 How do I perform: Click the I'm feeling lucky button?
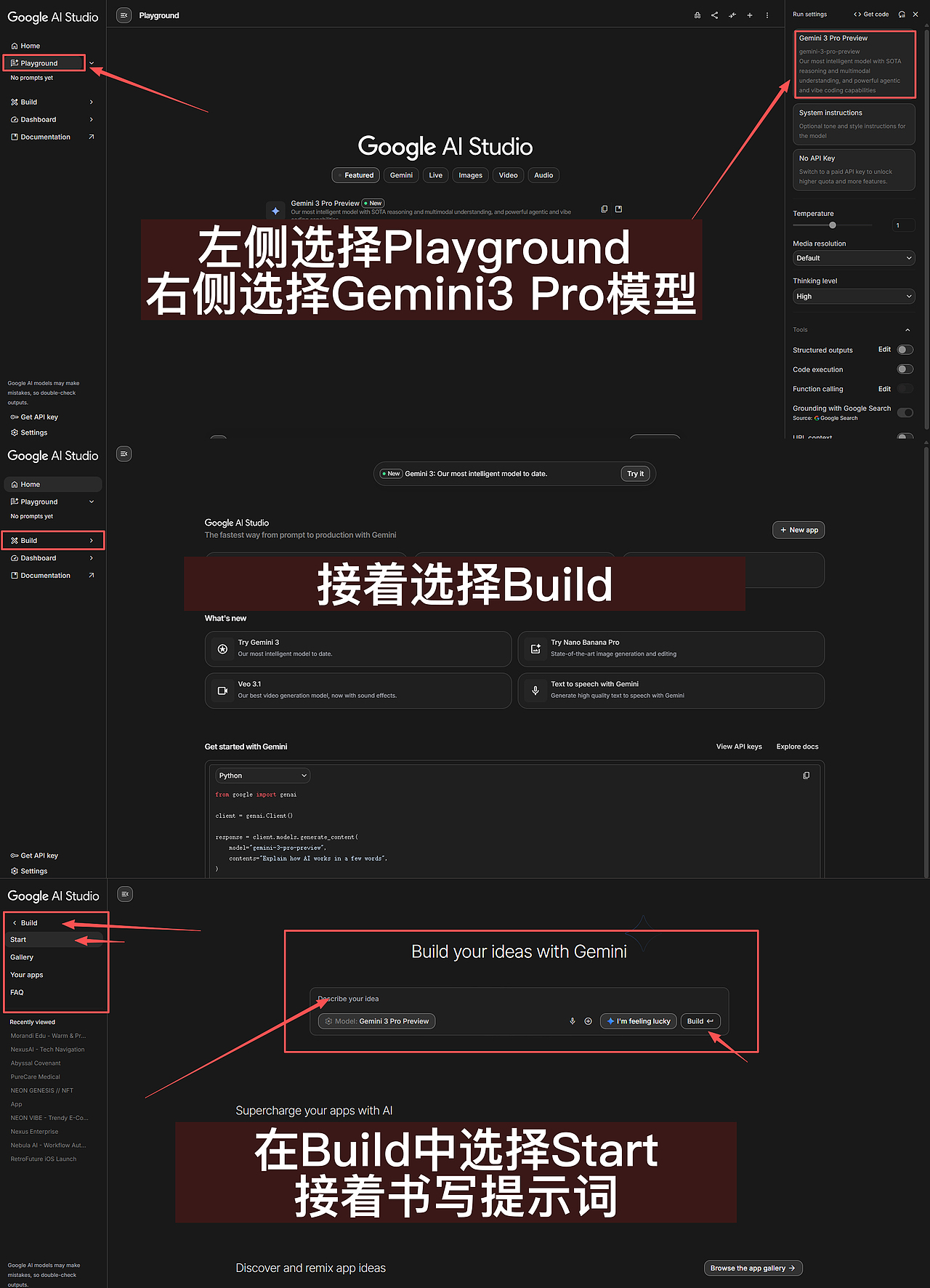tap(639, 1021)
